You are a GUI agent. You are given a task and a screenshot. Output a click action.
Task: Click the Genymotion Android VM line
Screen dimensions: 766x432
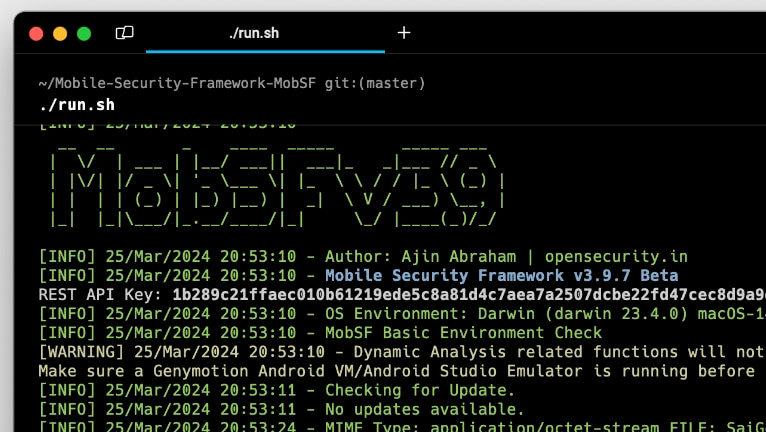[397, 371]
